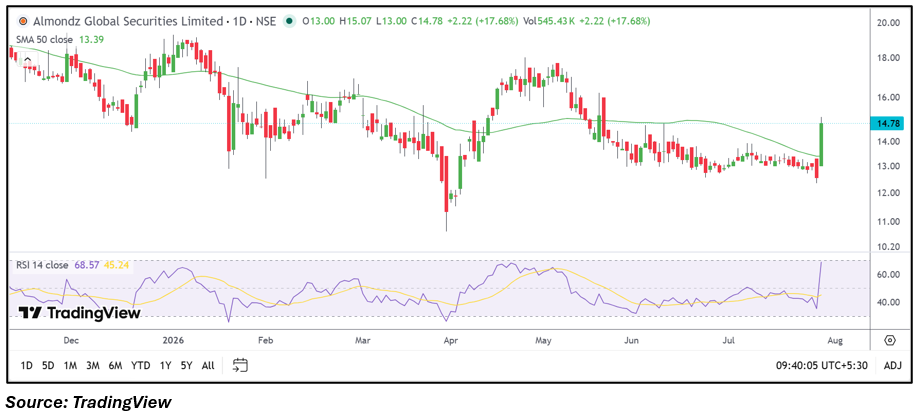Viewport: 919px width, 417px height.
Task: Click the Feb label on time axis
Action: tap(266, 340)
